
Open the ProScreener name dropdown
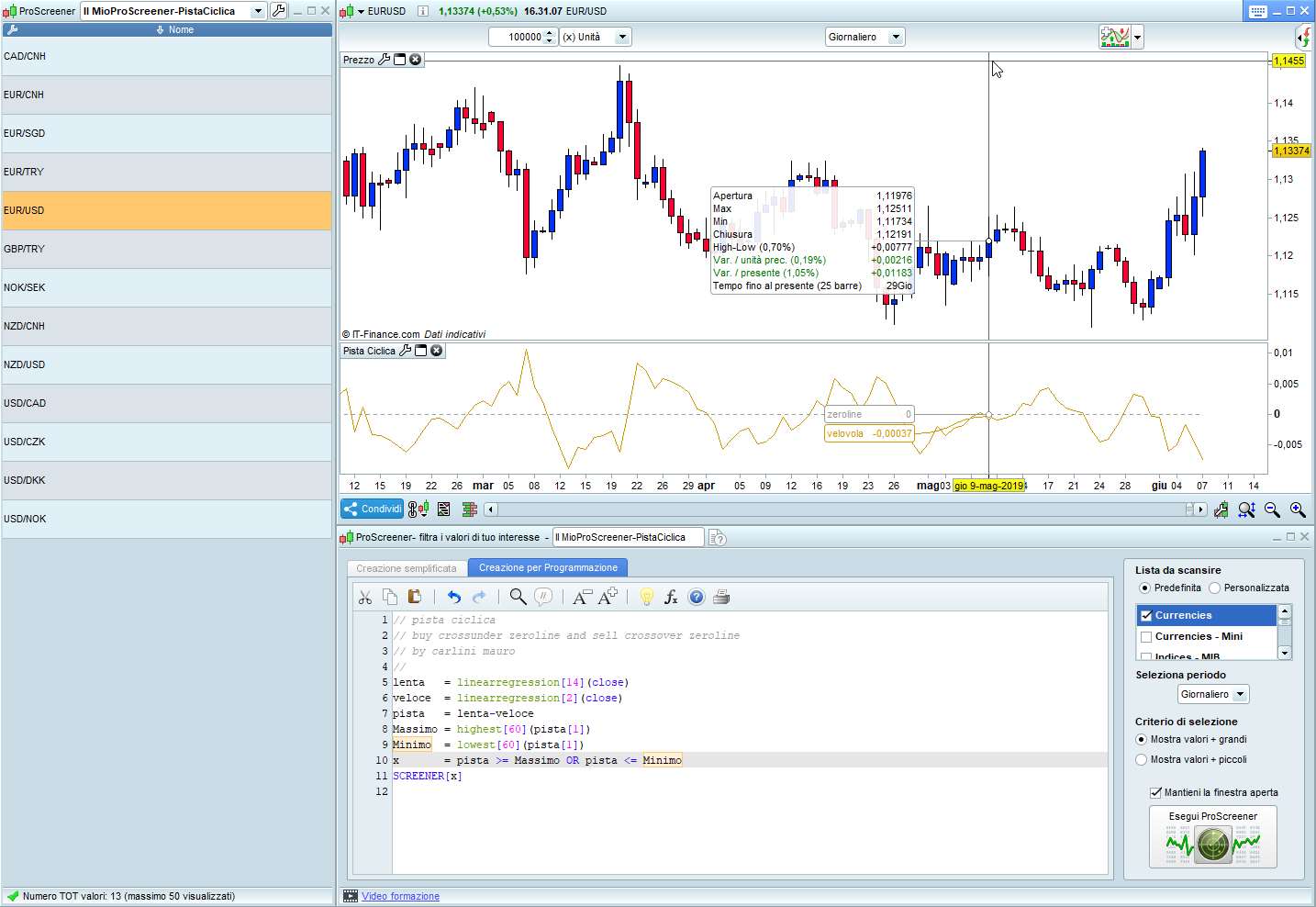(x=258, y=11)
